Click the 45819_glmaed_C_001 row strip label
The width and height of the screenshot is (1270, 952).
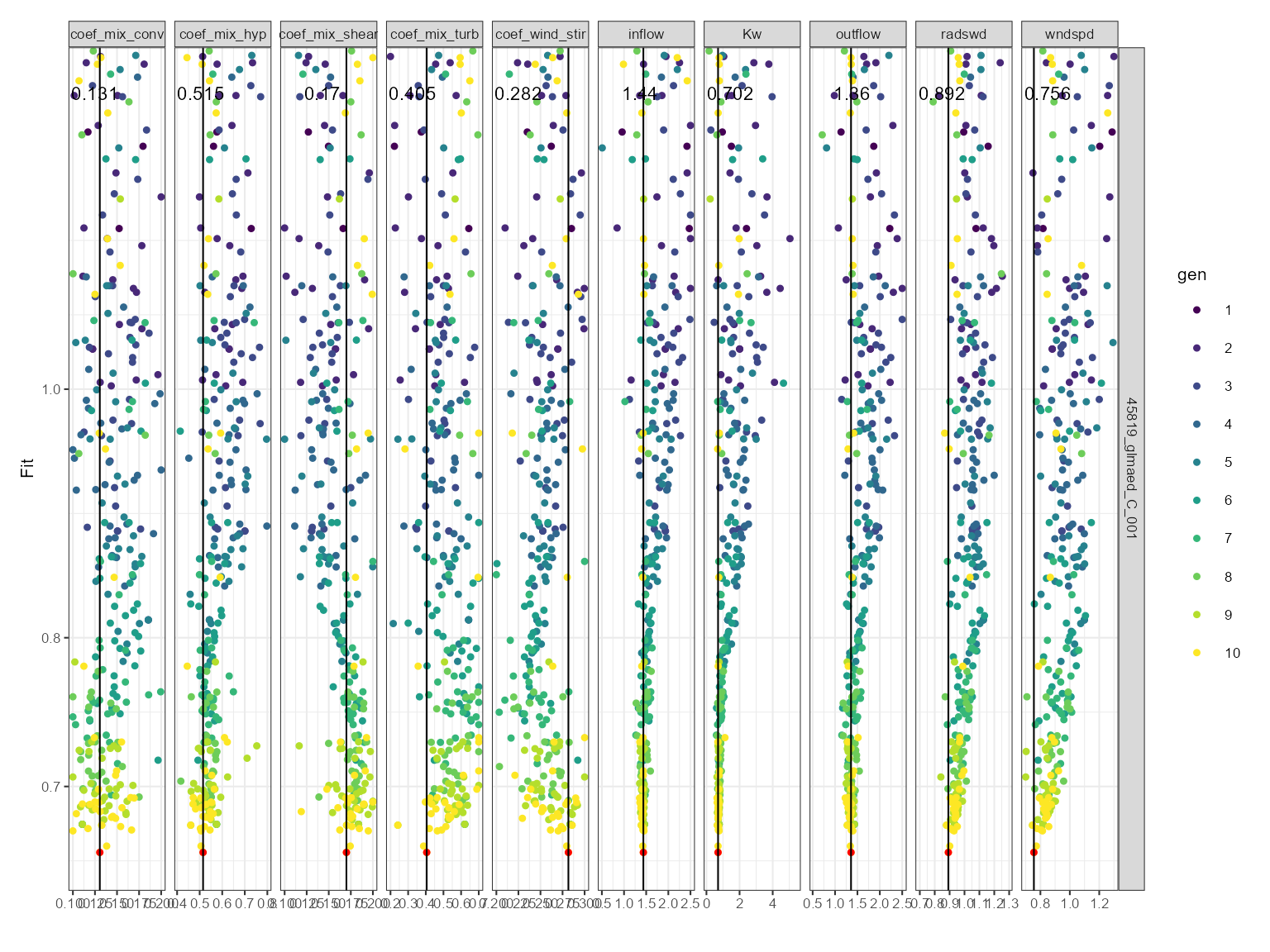click(x=1131, y=468)
